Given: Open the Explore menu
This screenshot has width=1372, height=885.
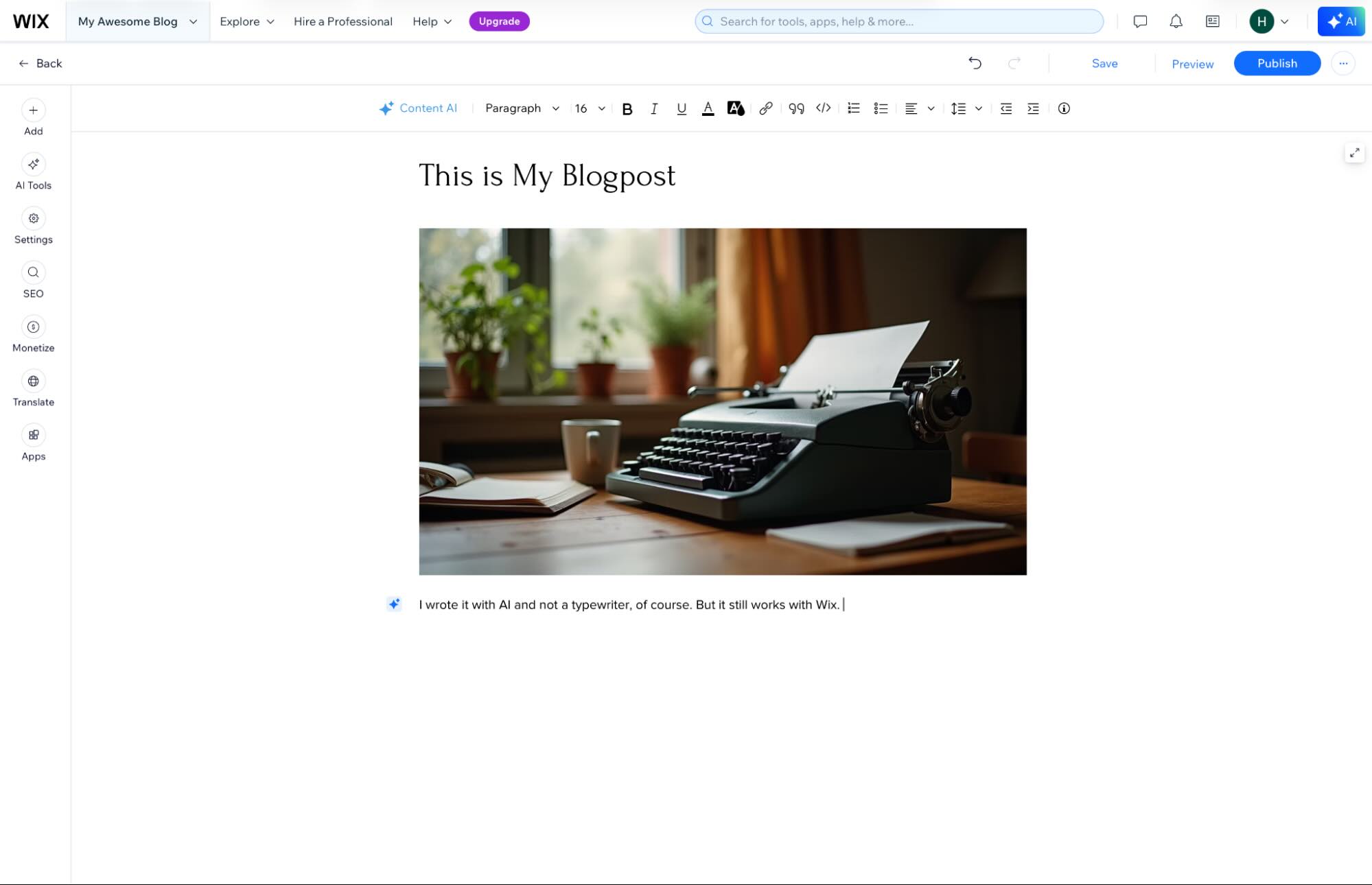Looking at the screenshot, I should 245,21.
